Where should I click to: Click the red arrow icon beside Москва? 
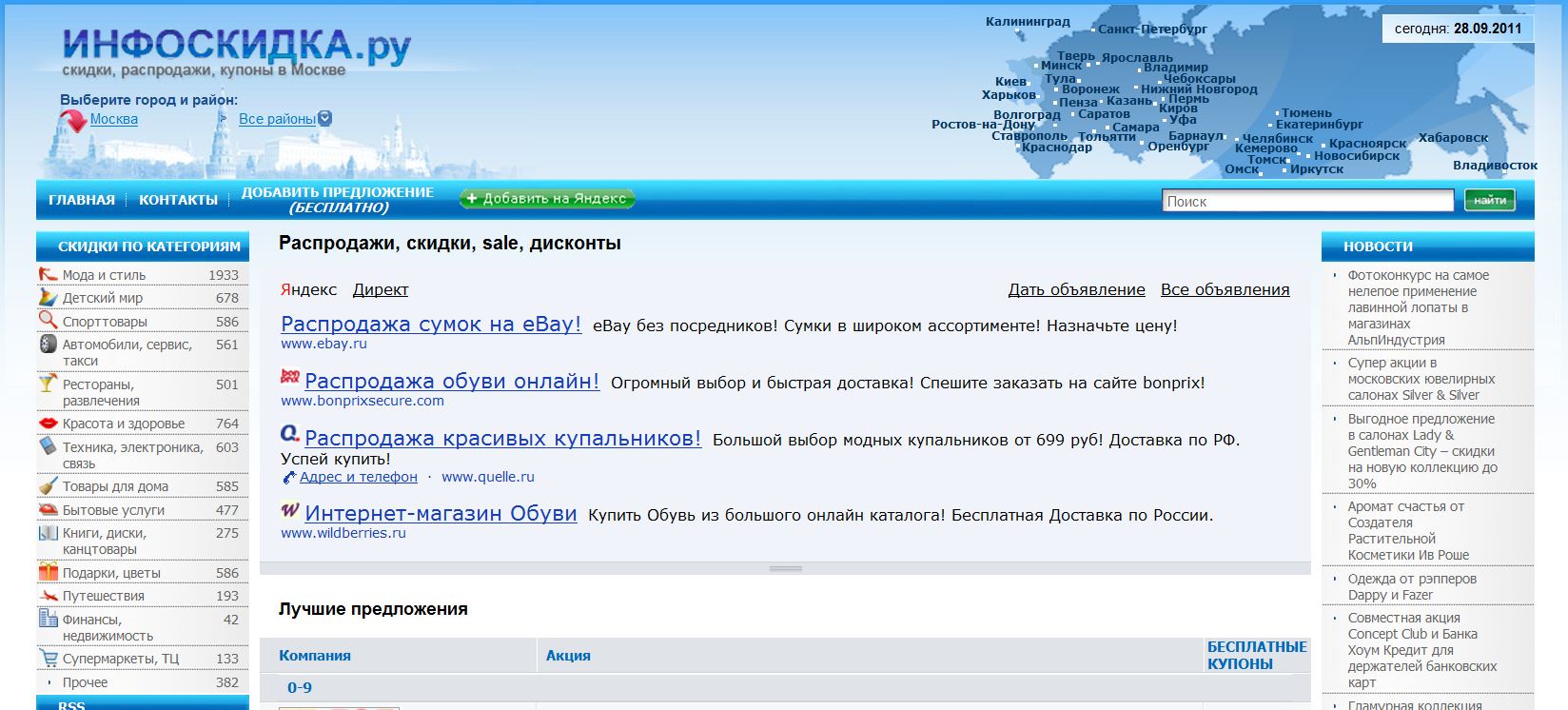(73, 121)
